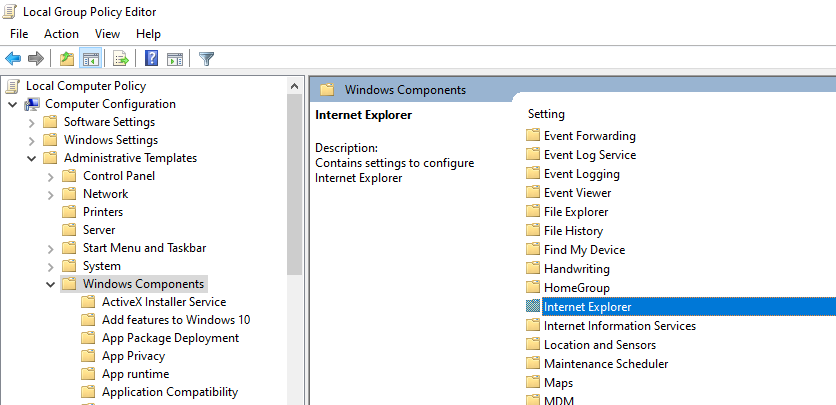This screenshot has height=405, width=836.
Task: Collapse the Administrative Templates node
Action: coord(31,158)
